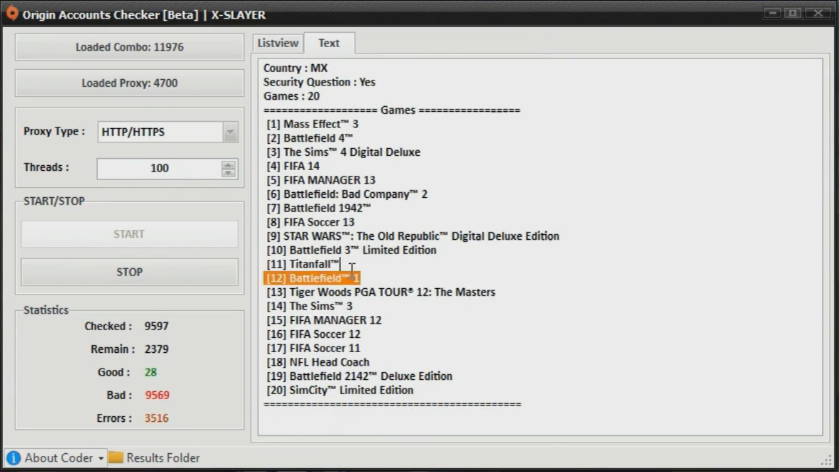This screenshot has height=472, width=839.
Task: Click the highlighted Battlefield 1 entry
Action: pyautogui.click(x=312, y=278)
